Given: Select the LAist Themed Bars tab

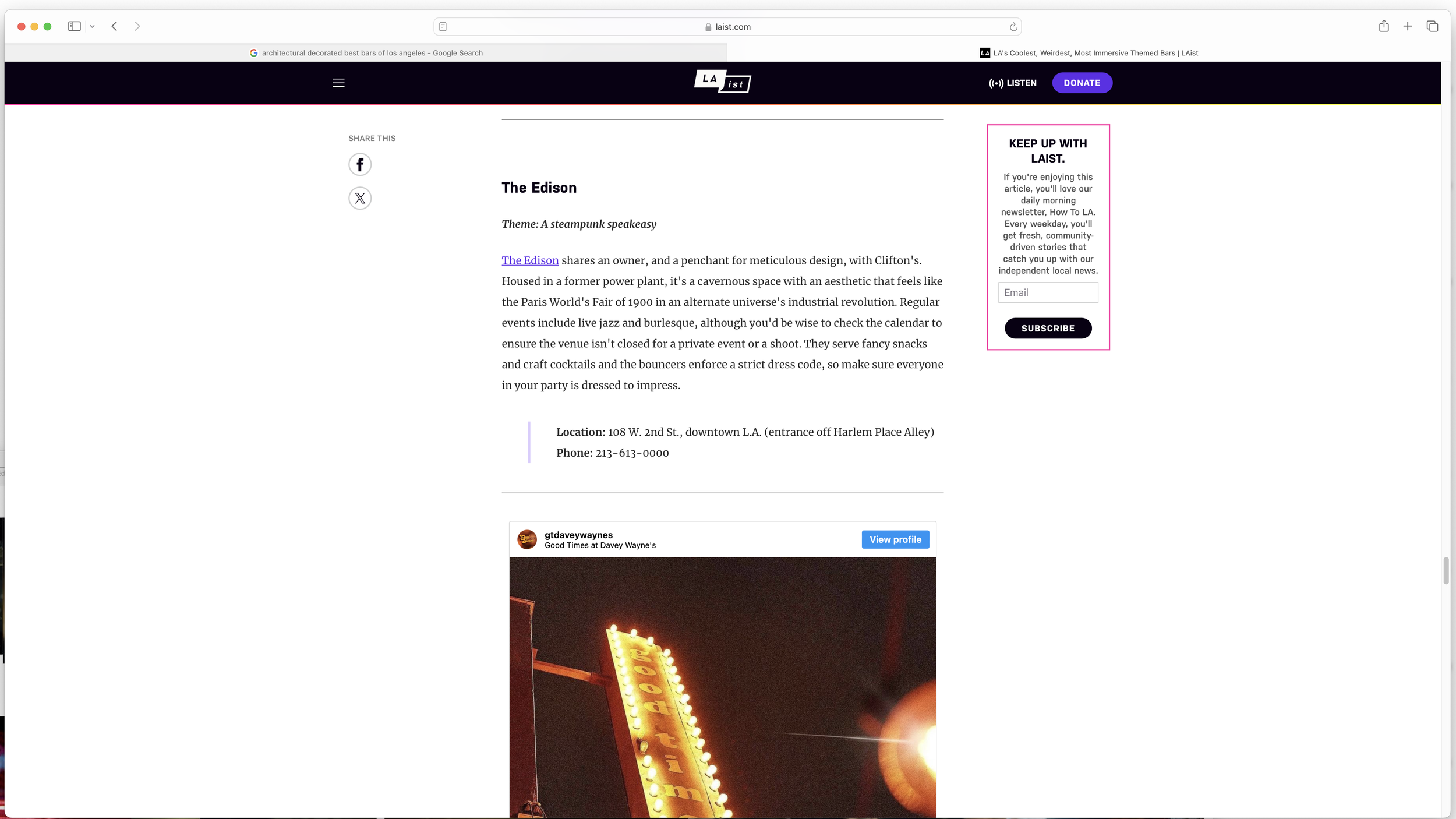Looking at the screenshot, I should pyautogui.click(x=1089, y=53).
